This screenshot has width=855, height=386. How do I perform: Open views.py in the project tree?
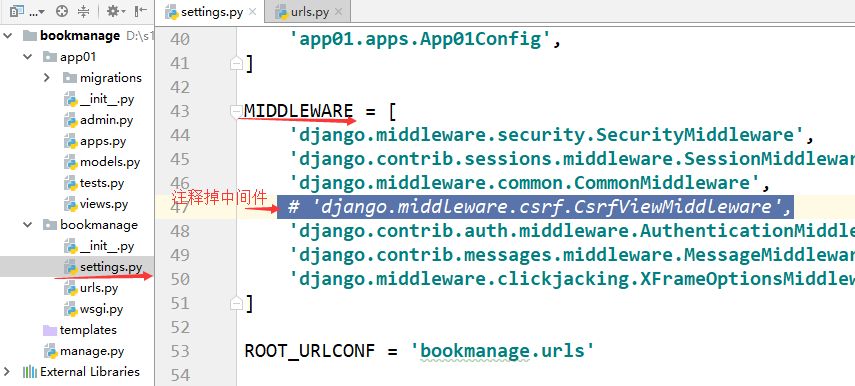104,204
